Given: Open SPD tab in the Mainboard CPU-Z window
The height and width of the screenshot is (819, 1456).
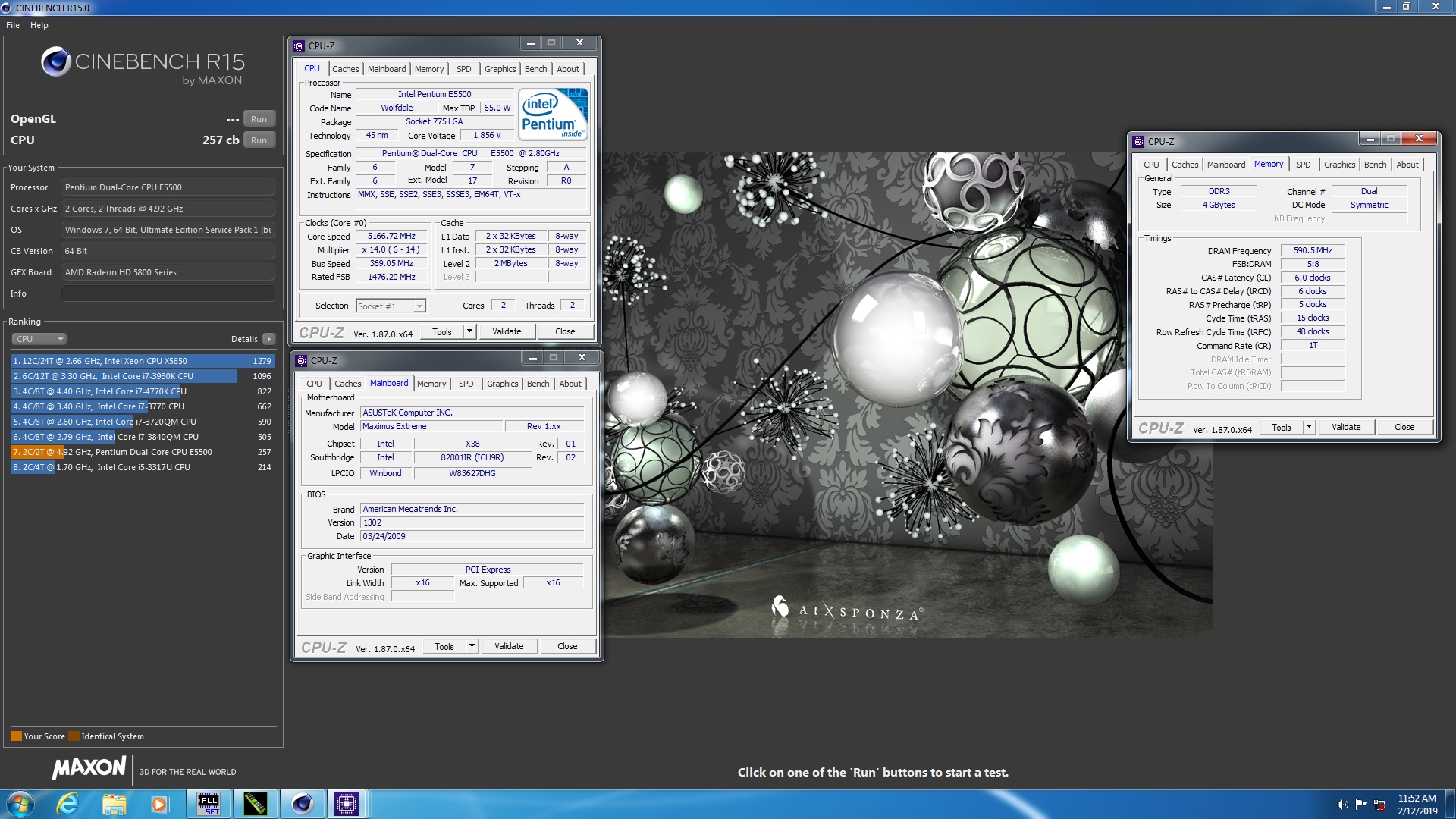Looking at the screenshot, I should tap(466, 384).
